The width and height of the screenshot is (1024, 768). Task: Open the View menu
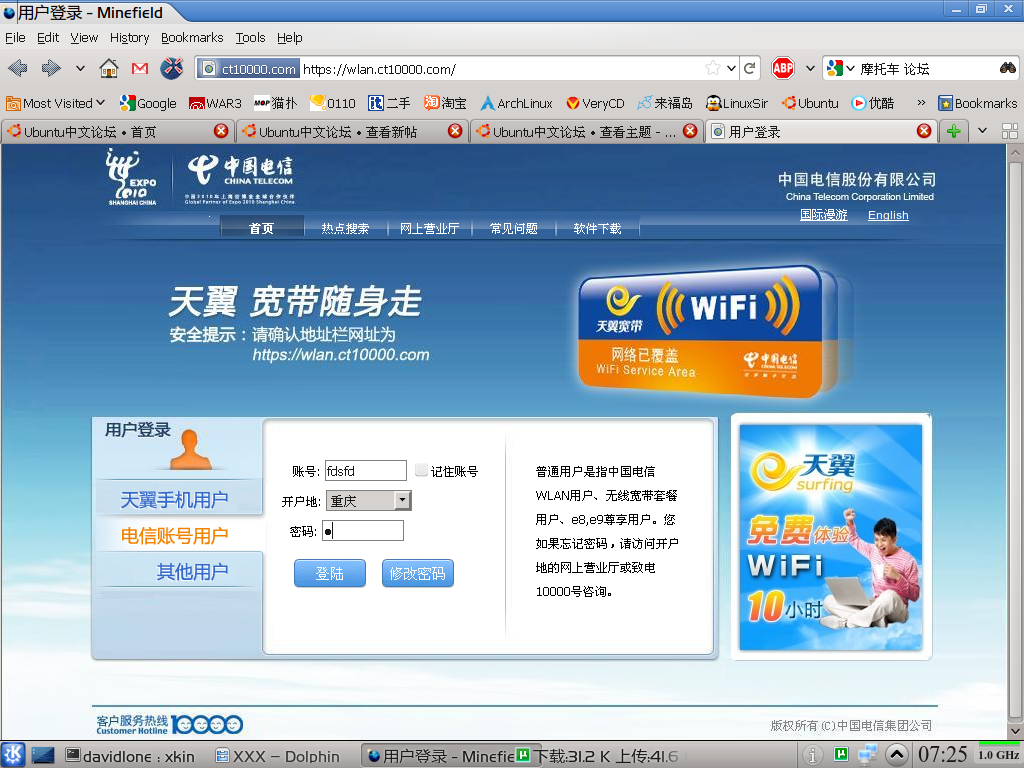coord(84,38)
